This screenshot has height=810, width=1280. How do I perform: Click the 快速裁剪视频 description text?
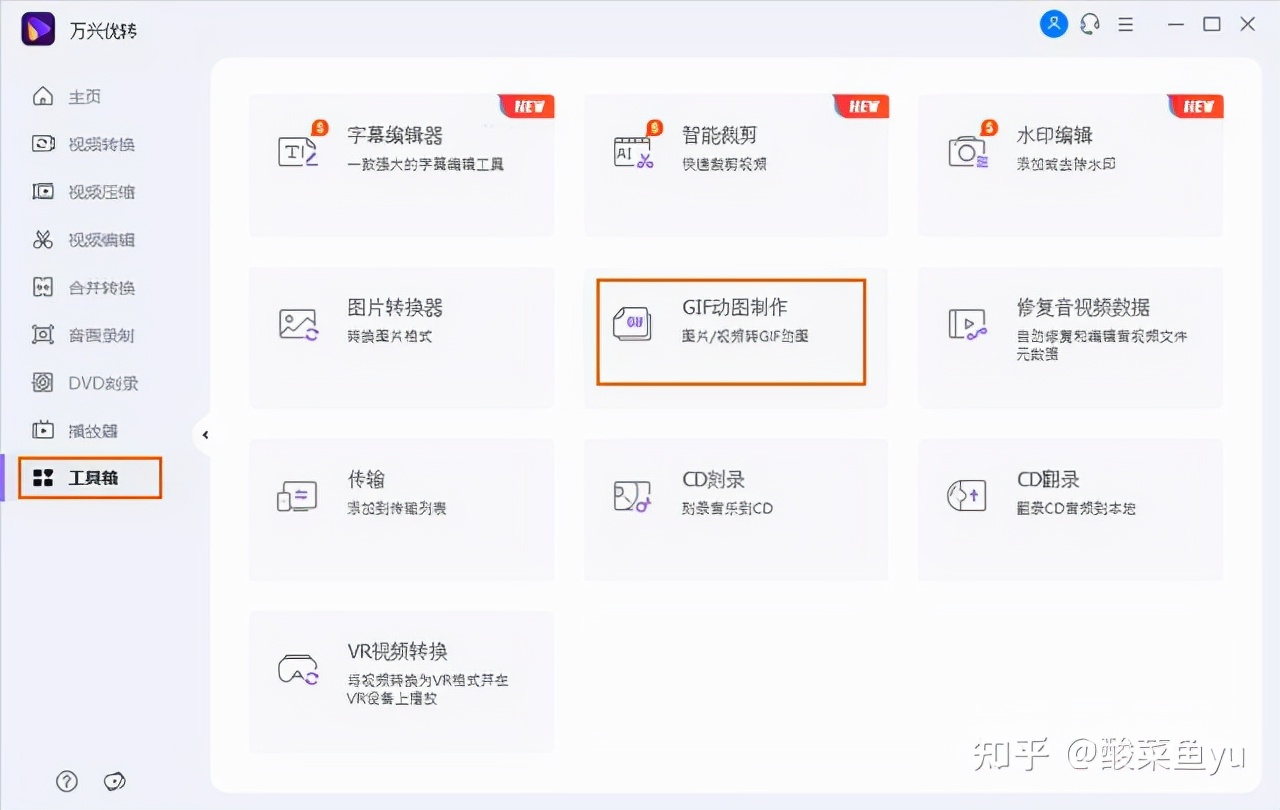click(x=725, y=164)
